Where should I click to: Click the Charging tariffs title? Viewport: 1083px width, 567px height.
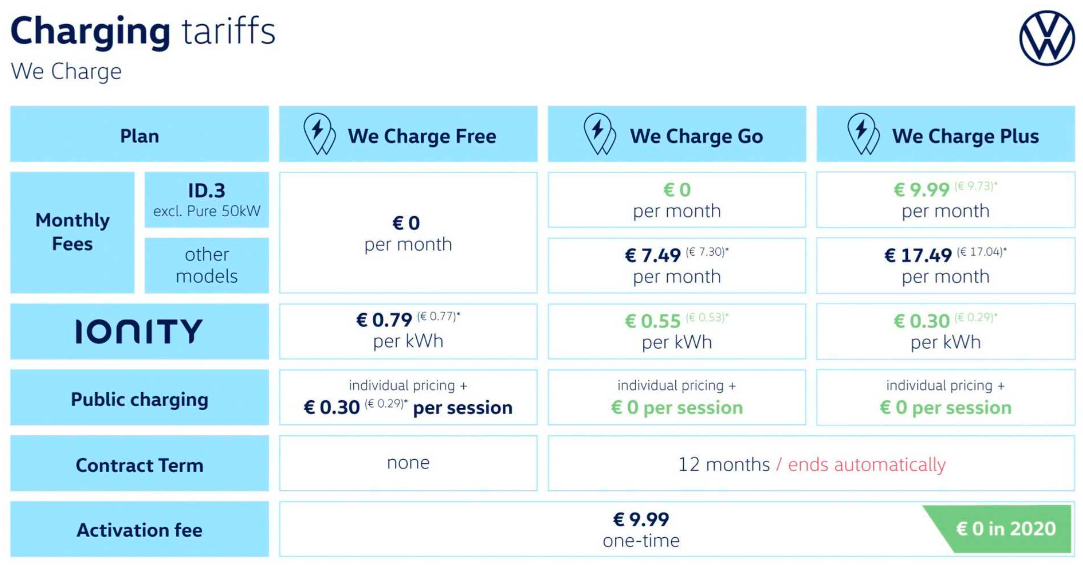[x=143, y=32]
